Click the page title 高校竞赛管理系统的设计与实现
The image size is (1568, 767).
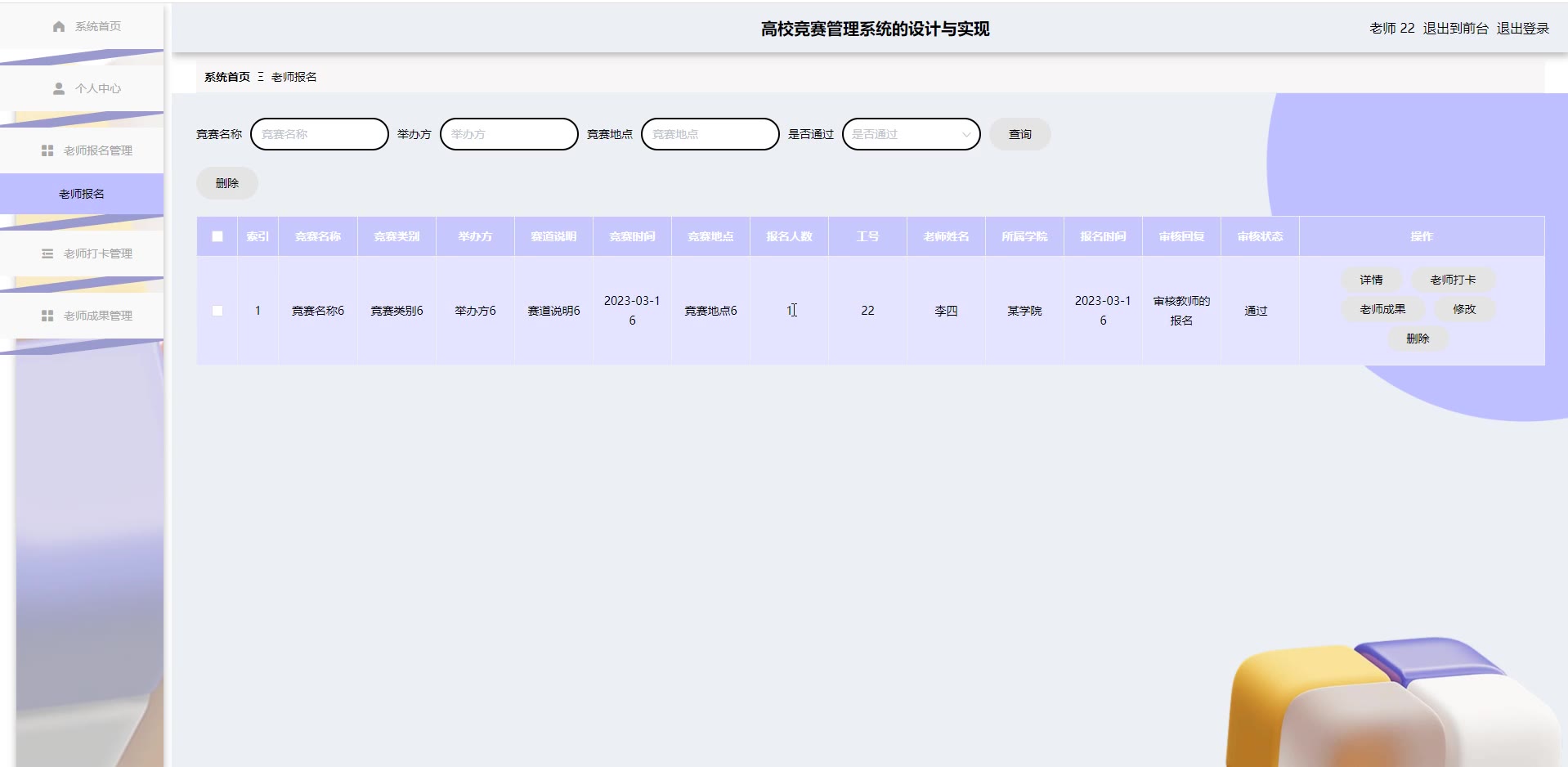coord(875,29)
